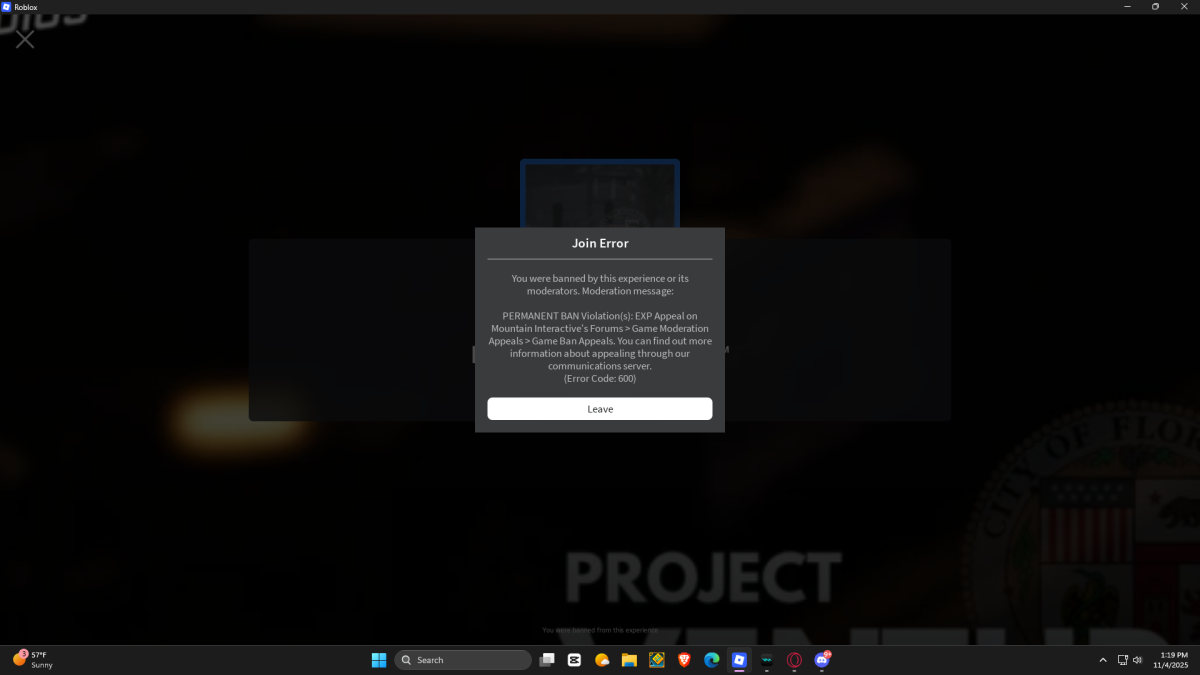The width and height of the screenshot is (1200, 675).
Task: Open Brave browser from the taskbar
Action: coord(684,660)
